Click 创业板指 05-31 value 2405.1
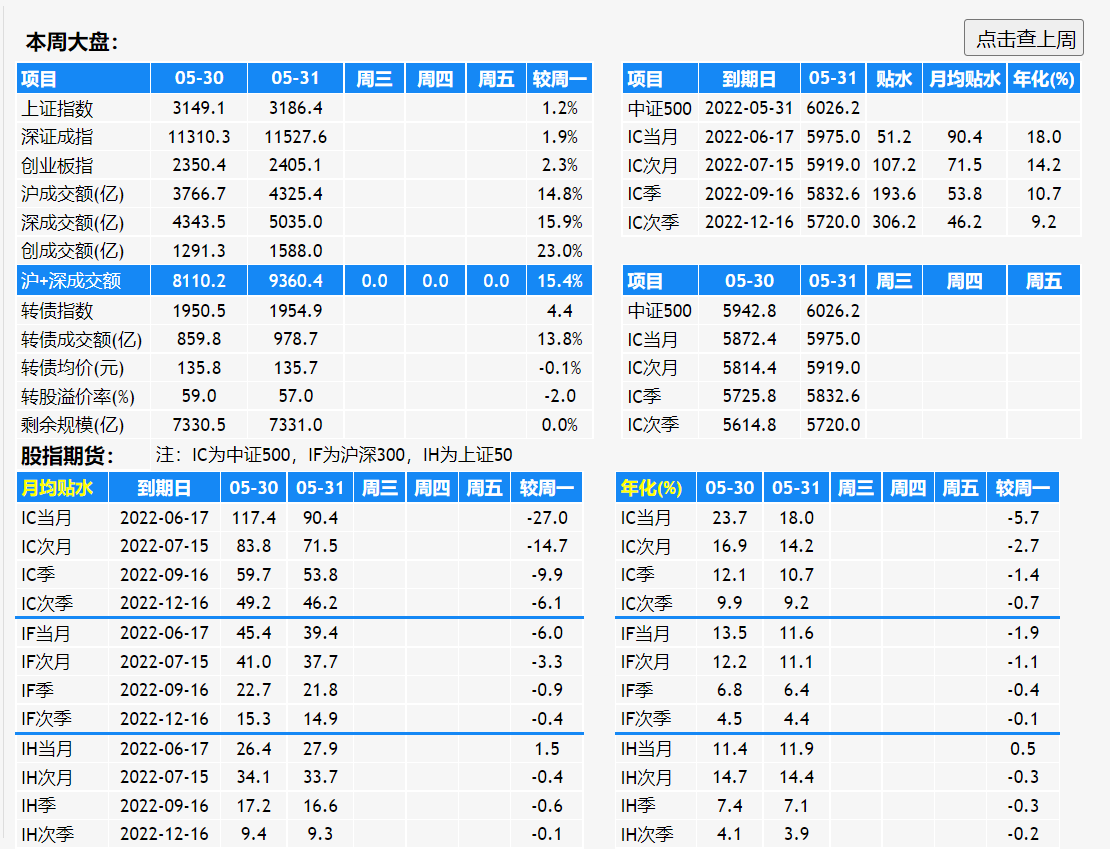The width and height of the screenshot is (1110, 849). pyautogui.click(x=295, y=165)
